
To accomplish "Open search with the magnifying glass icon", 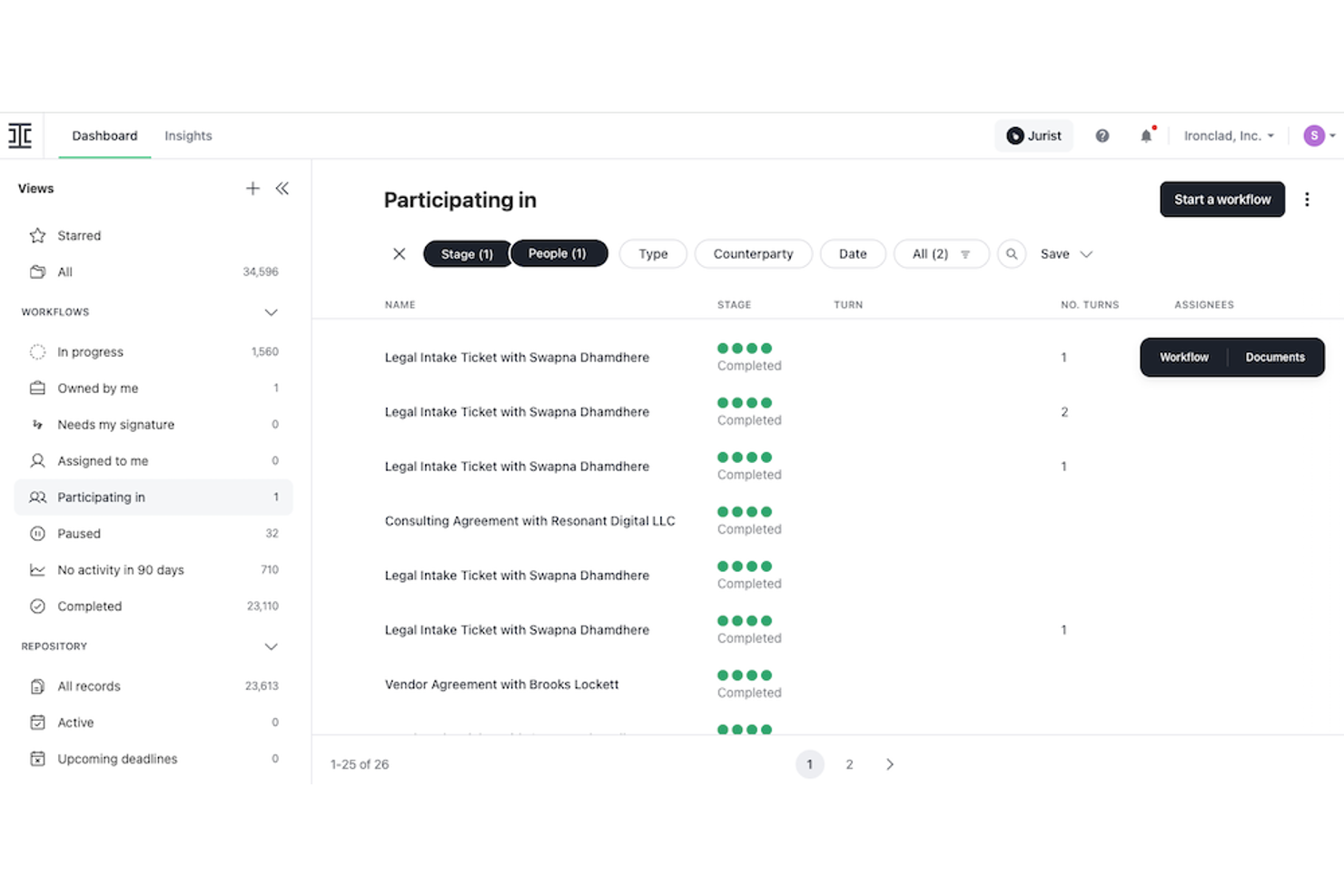I will [x=1011, y=253].
